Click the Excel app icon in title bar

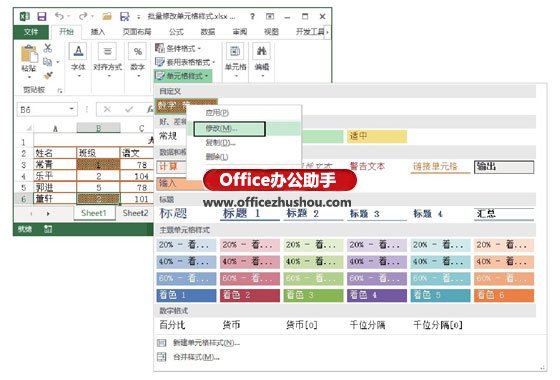(25, 16)
